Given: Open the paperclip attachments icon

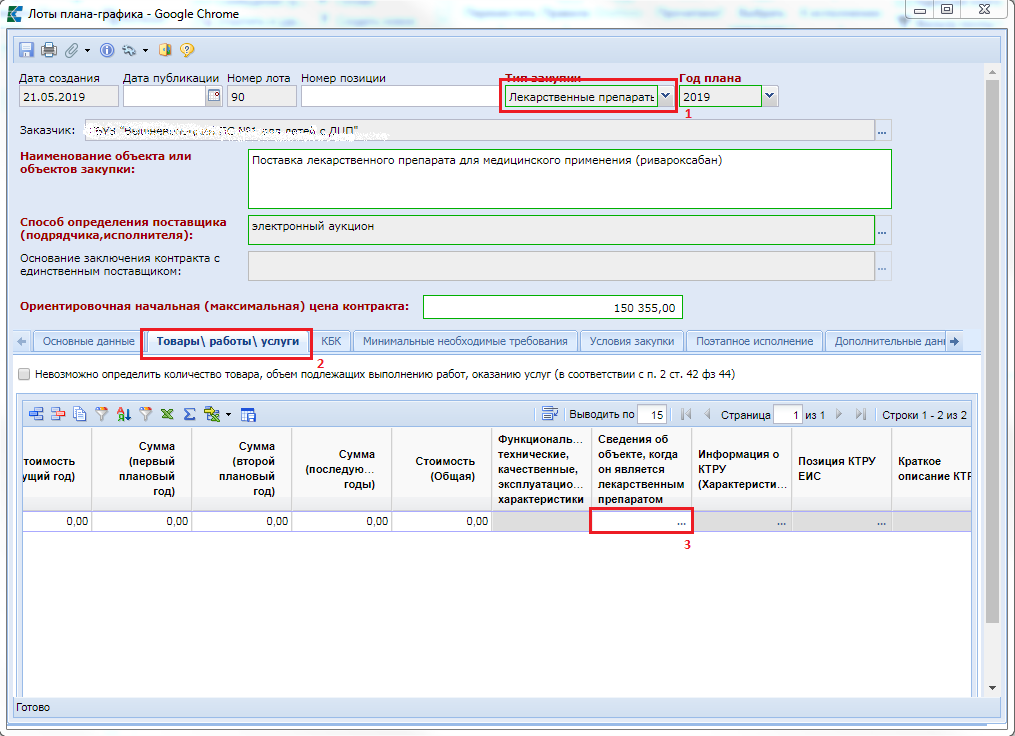Looking at the screenshot, I should pyautogui.click(x=71, y=50).
